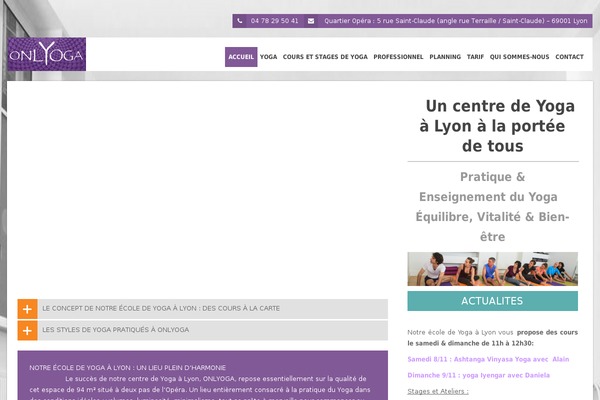Click the phone icon in top bar

point(240,21)
